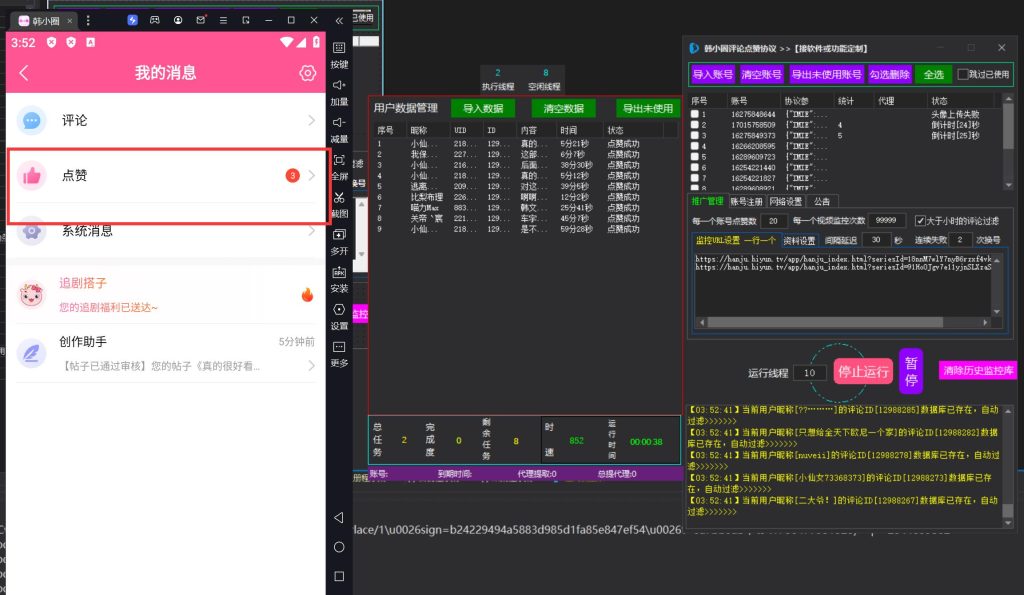
Task: Check account row 7 16254221827
Action: [694, 178]
